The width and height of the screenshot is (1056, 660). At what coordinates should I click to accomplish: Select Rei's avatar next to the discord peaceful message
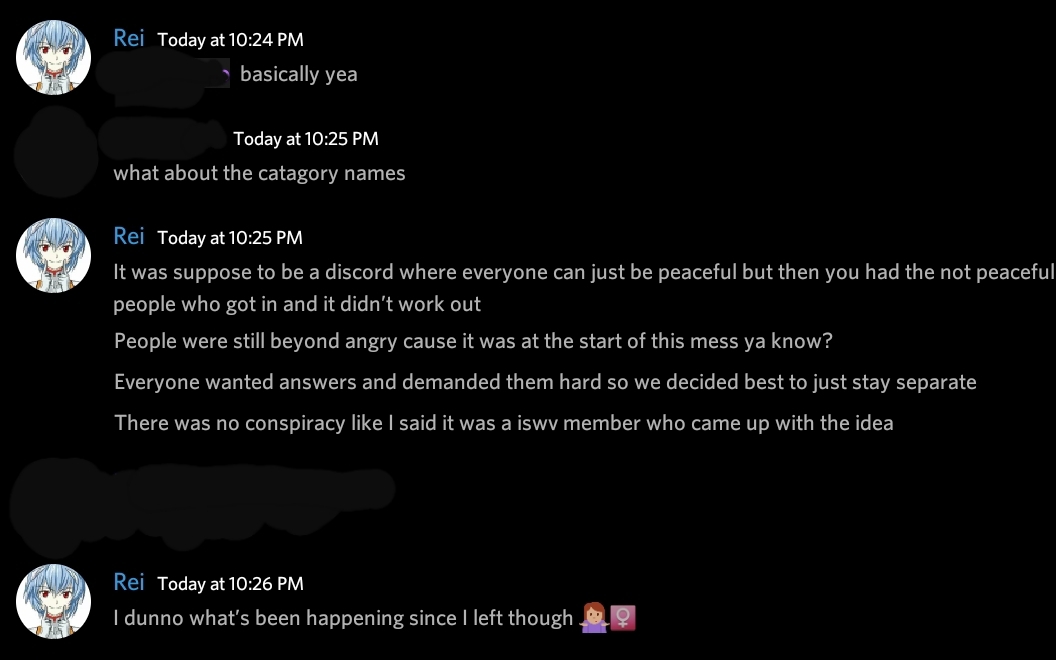(53, 255)
